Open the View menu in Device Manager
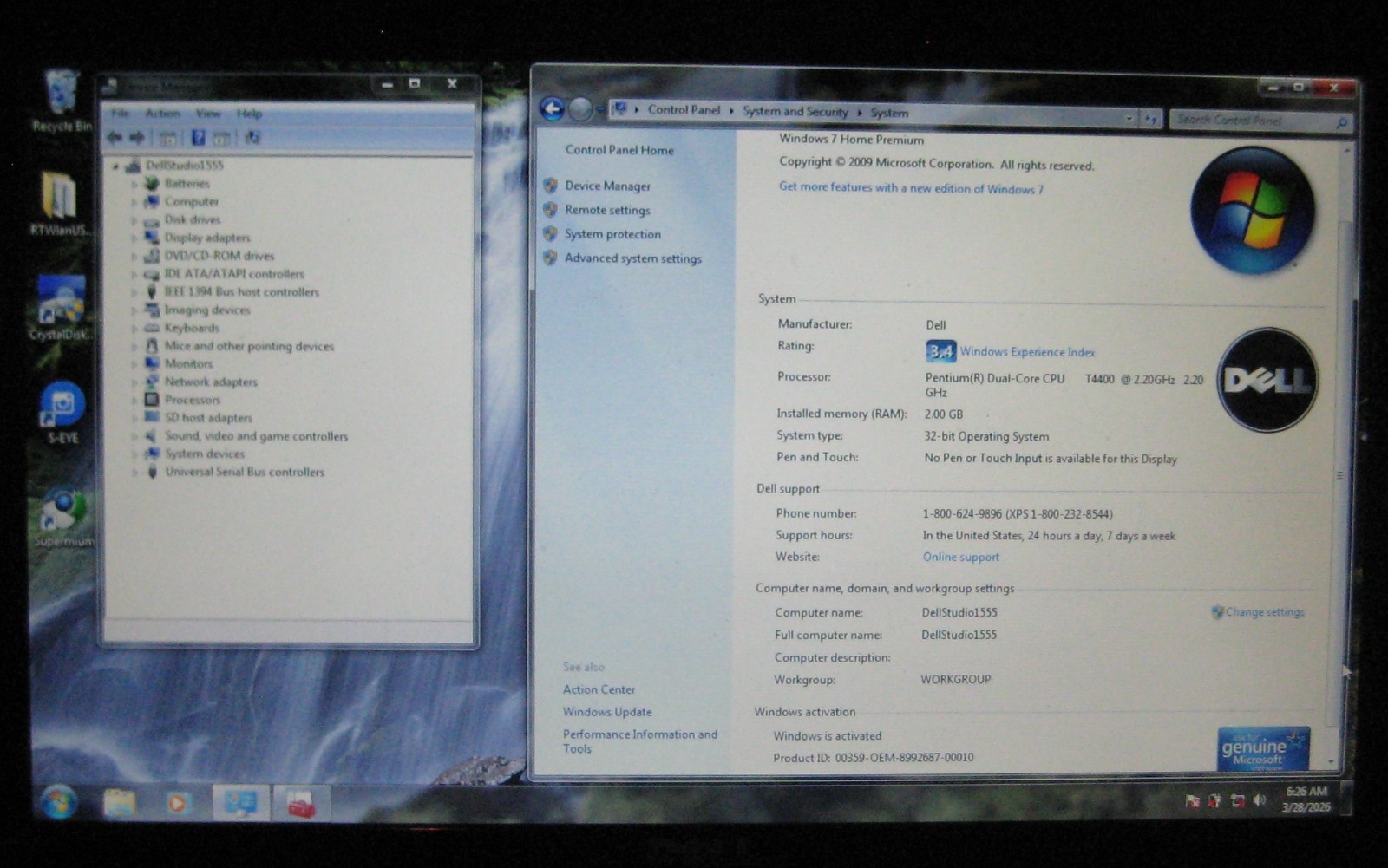1388x868 pixels. [208, 114]
